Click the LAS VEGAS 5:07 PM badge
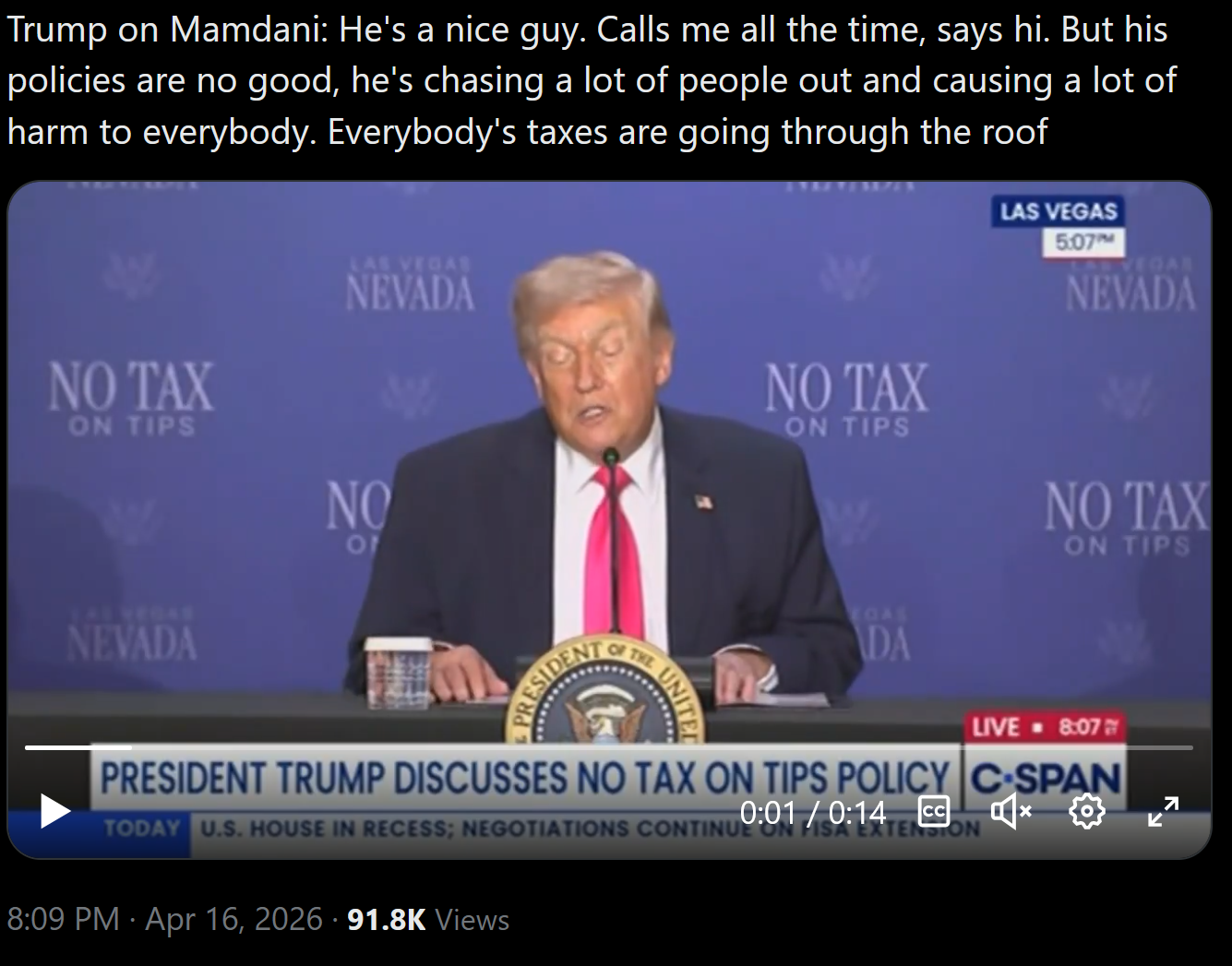The height and width of the screenshot is (966, 1232). 1059,226
